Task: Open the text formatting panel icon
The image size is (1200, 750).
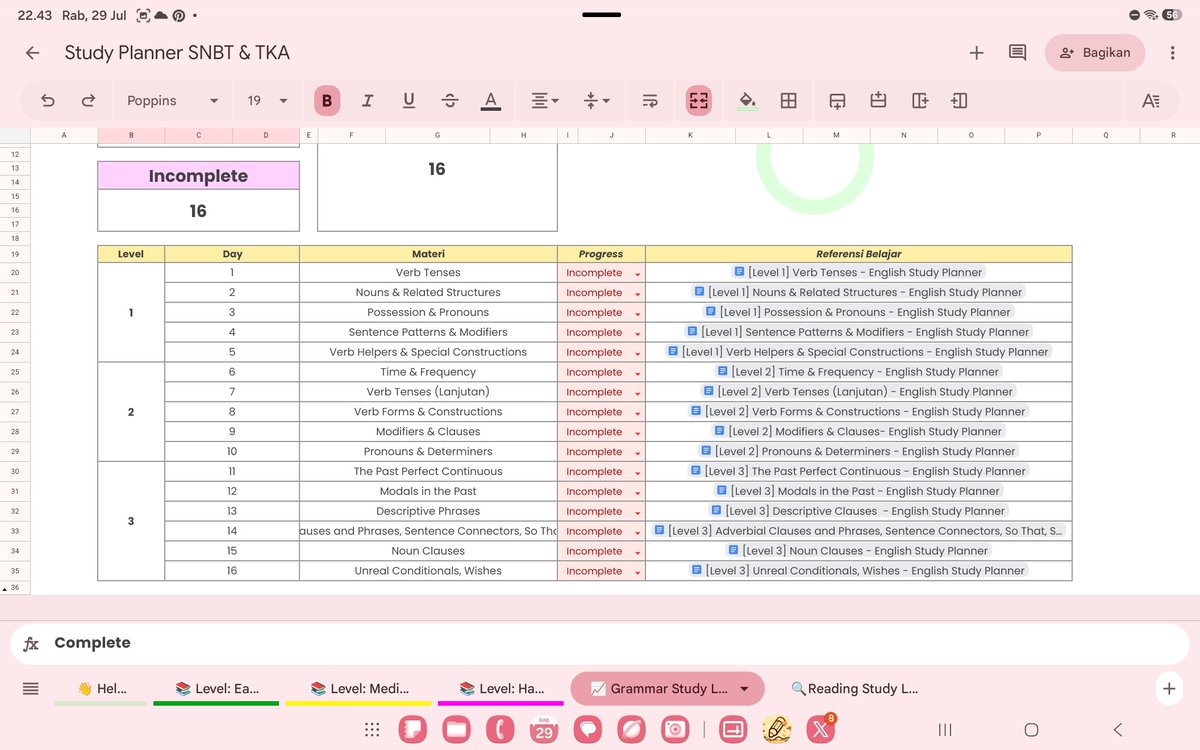Action: [1151, 100]
